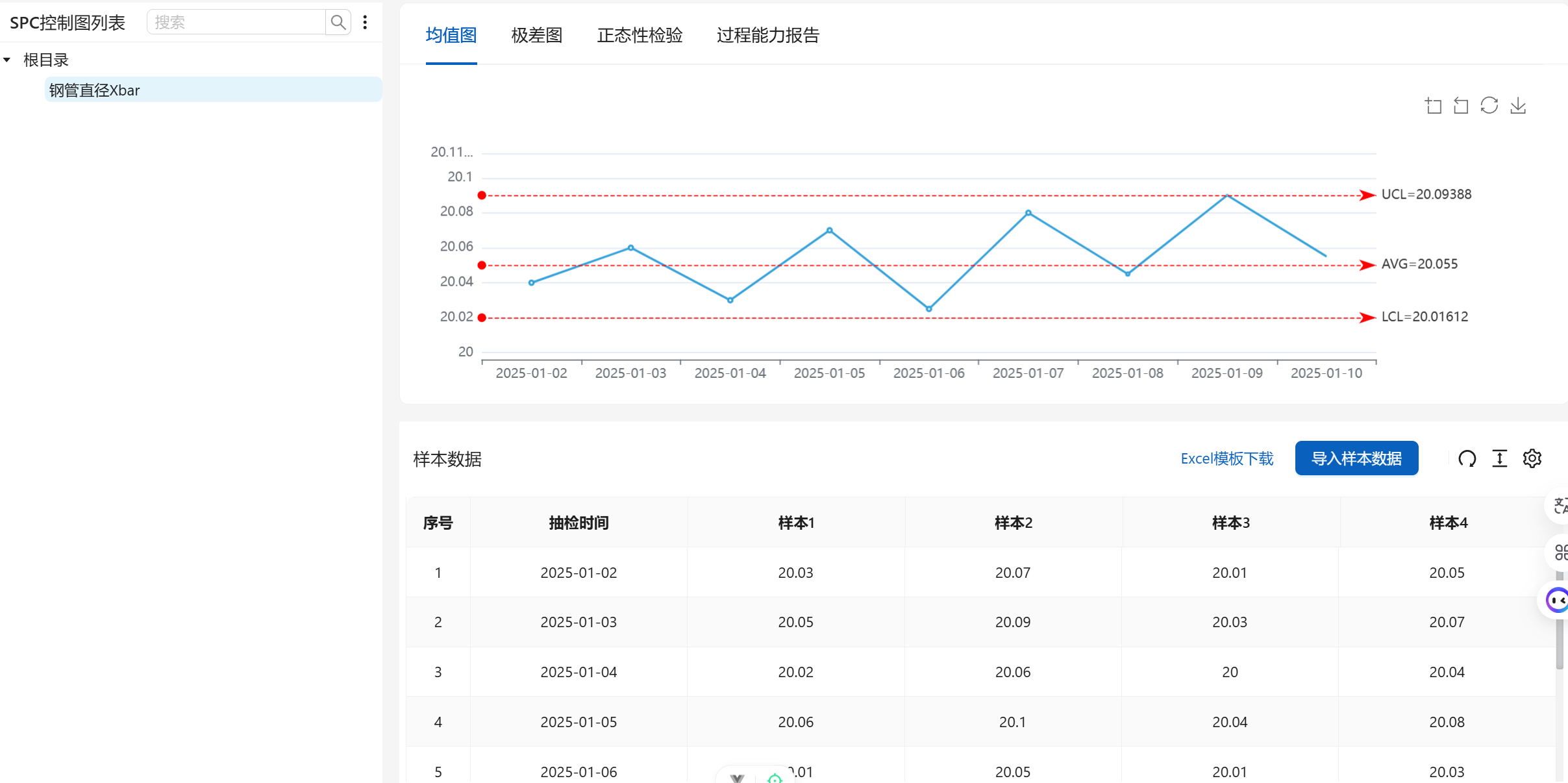
Task: Click Excel模板下载 link
Action: click(1226, 459)
